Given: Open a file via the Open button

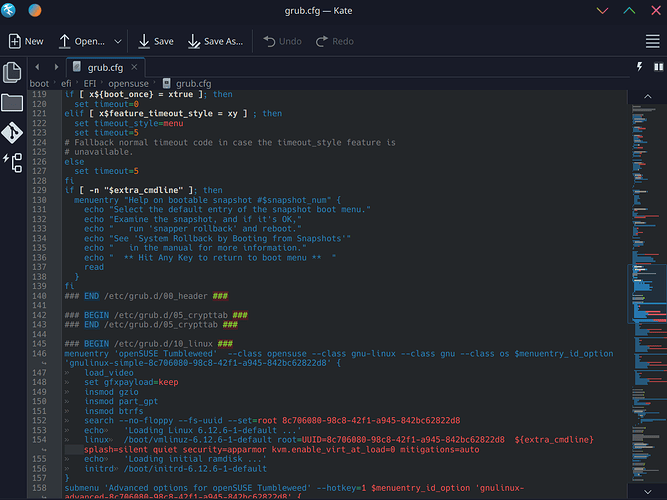Looking at the screenshot, I should 82,41.
